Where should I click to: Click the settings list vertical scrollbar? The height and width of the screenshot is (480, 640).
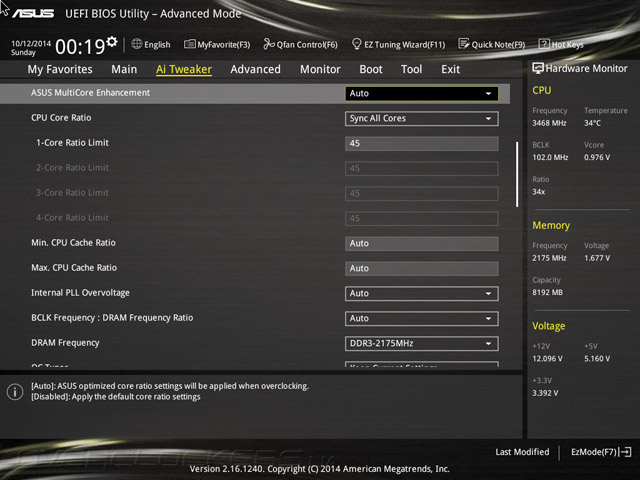517,174
